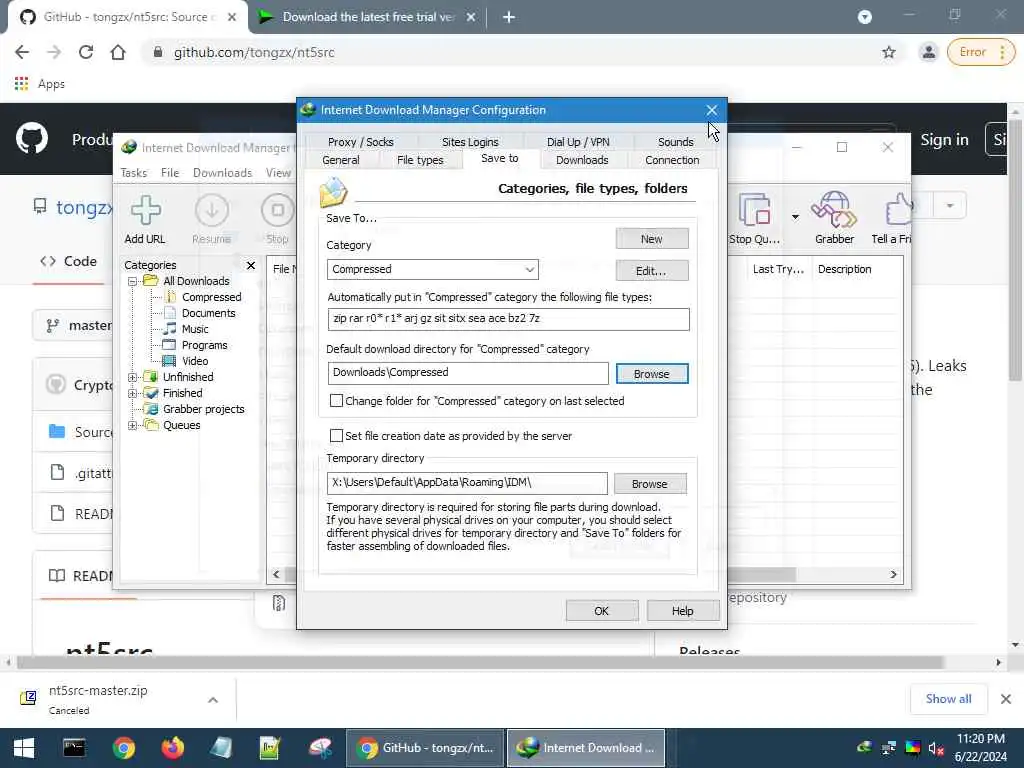Toggle Set file creation date by server checkbox
This screenshot has width=1024, height=768.
(x=336, y=436)
